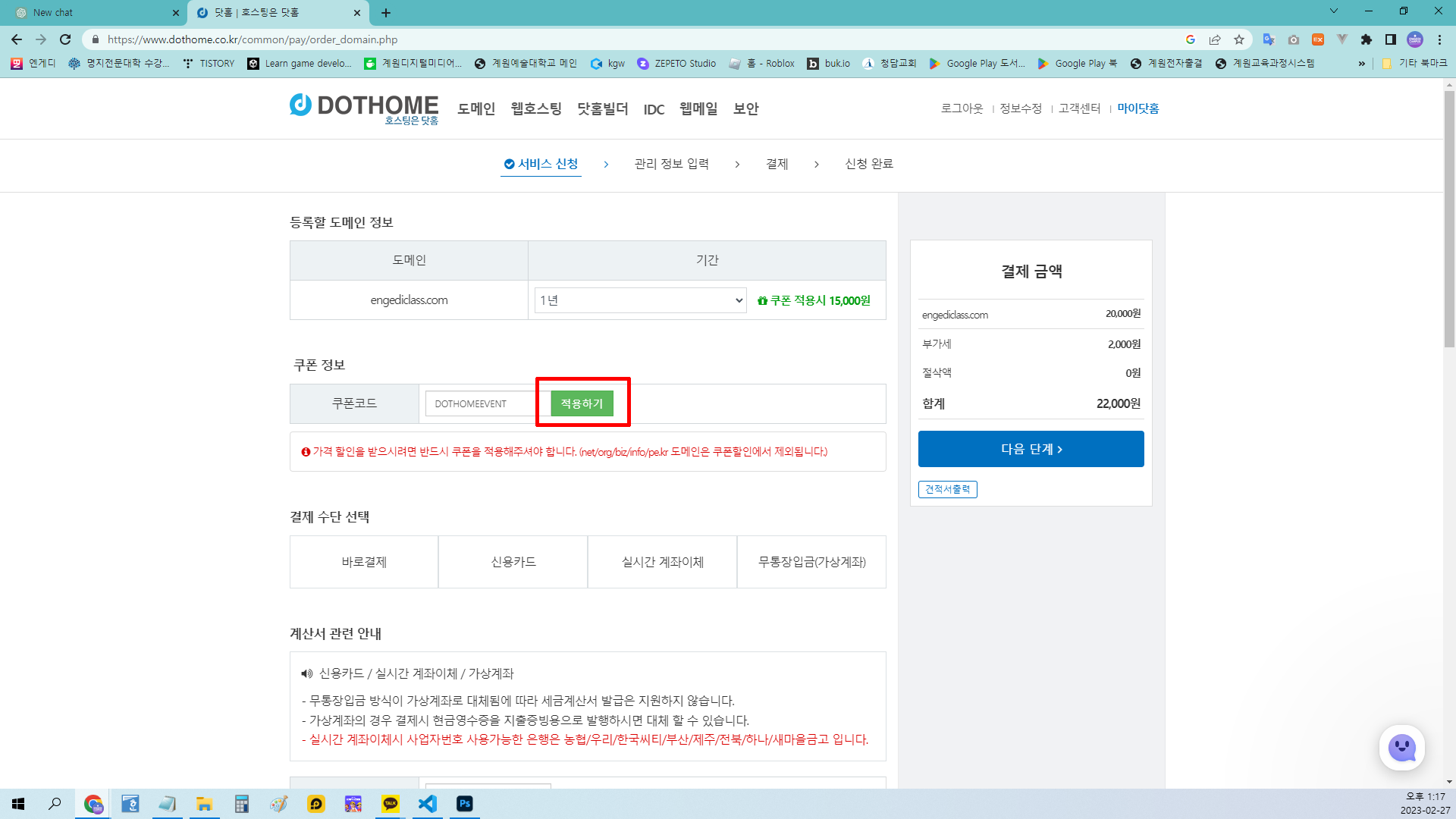
Task: Click the green 적용하기 coupon button
Action: [582, 403]
